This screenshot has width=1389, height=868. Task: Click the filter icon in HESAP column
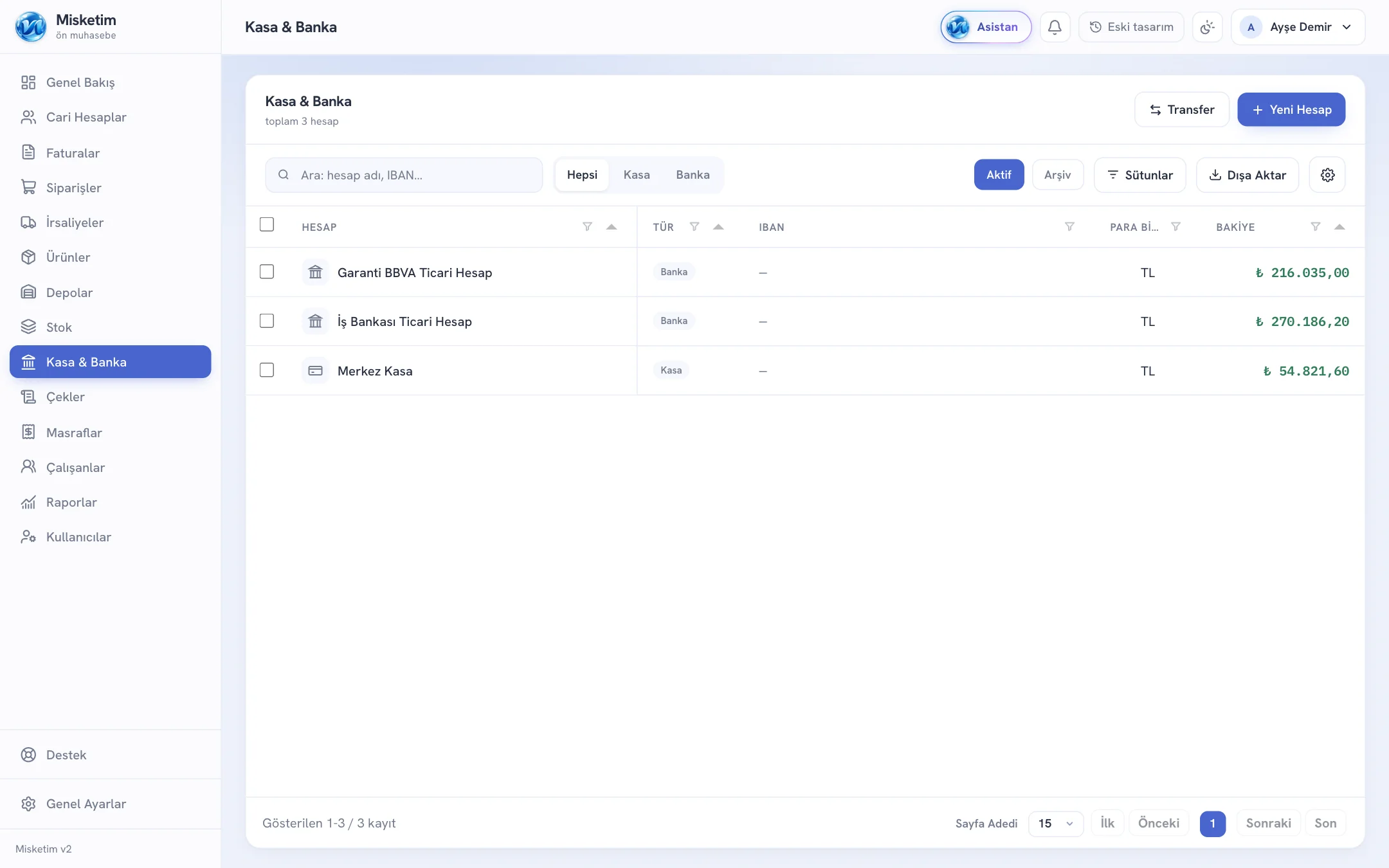pyautogui.click(x=587, y=226)
